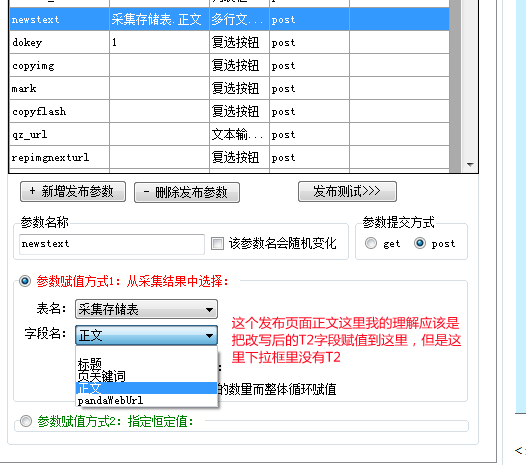Pick 关键词 entry in field list
Screen dimensions: 526x465
point(147,376)
